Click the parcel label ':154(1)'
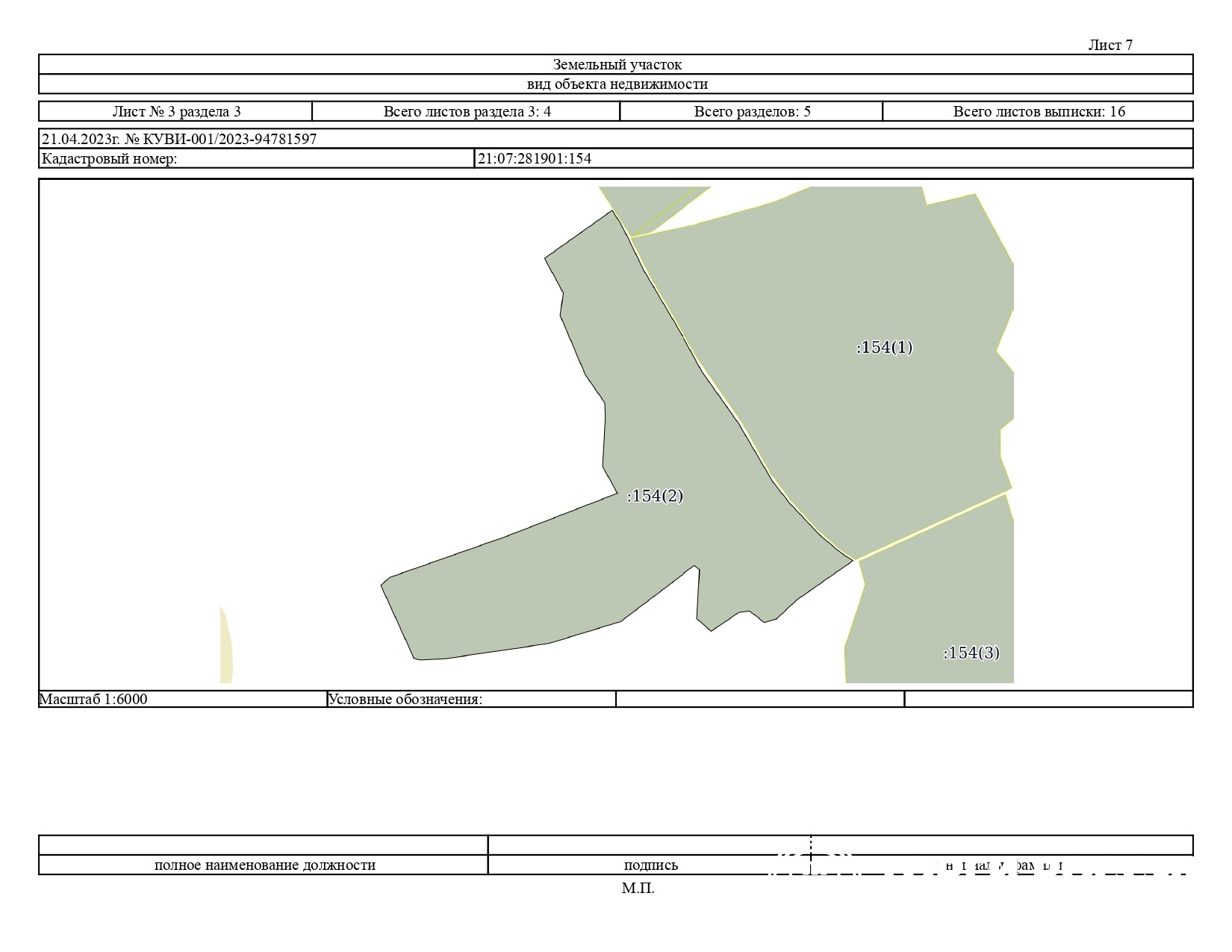This screenshot has height=952, width=1232. point(884,347)
